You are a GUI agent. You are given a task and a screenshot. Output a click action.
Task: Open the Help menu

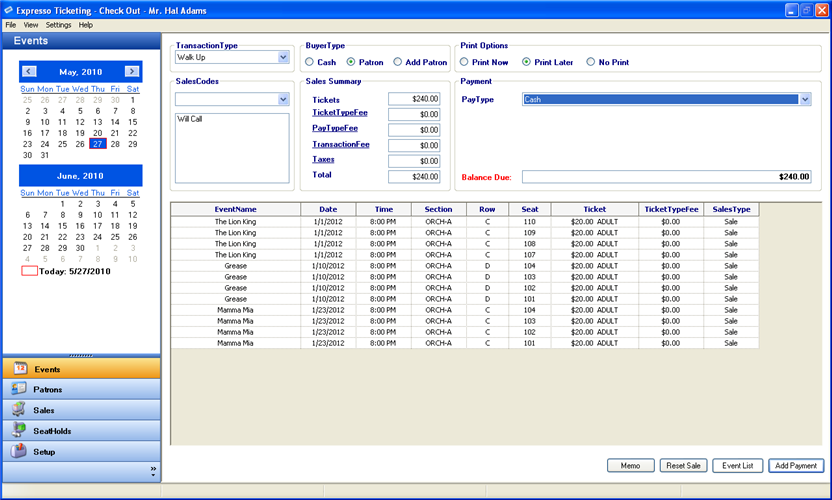tap(85, 25)
